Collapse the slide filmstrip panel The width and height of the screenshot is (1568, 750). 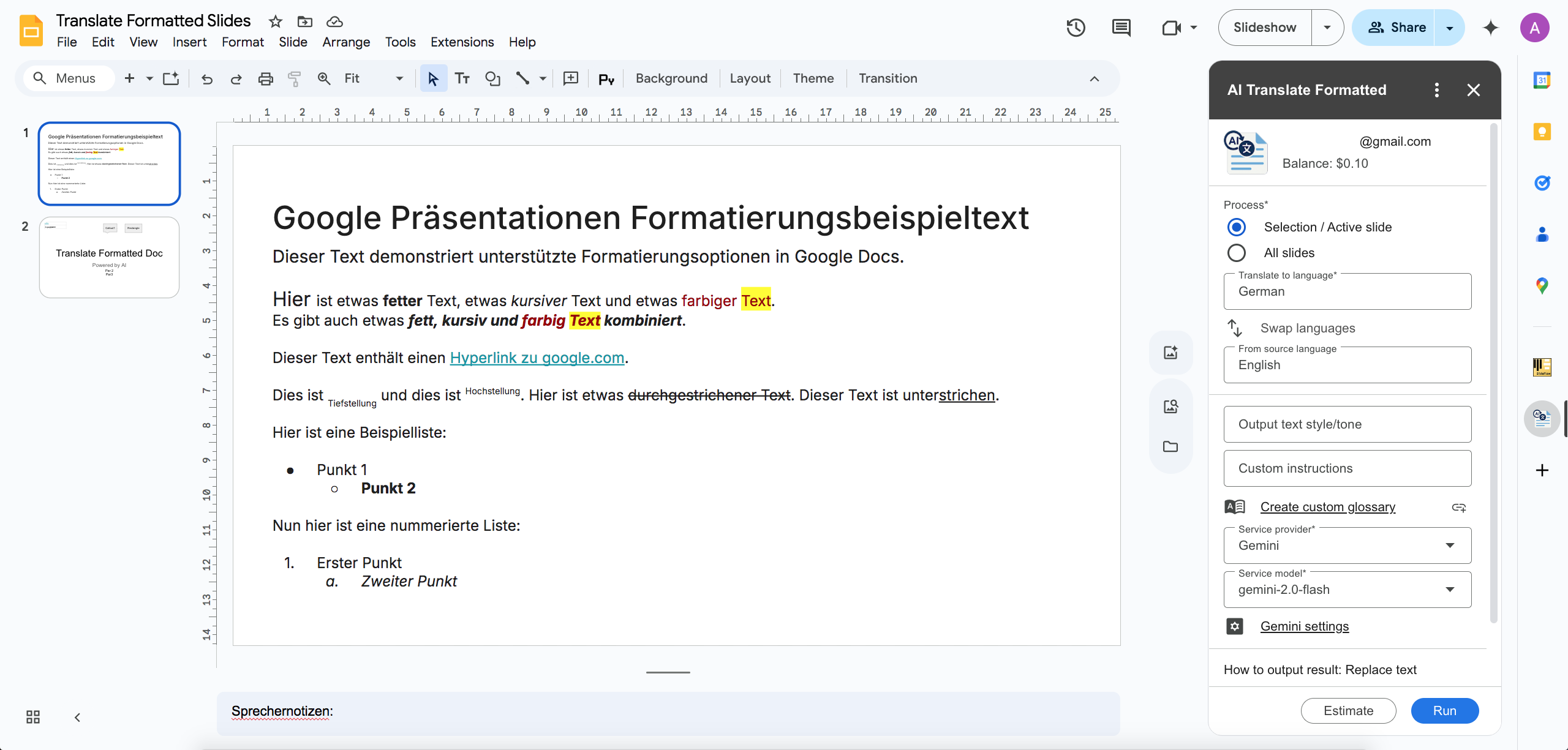pos(77,717)
